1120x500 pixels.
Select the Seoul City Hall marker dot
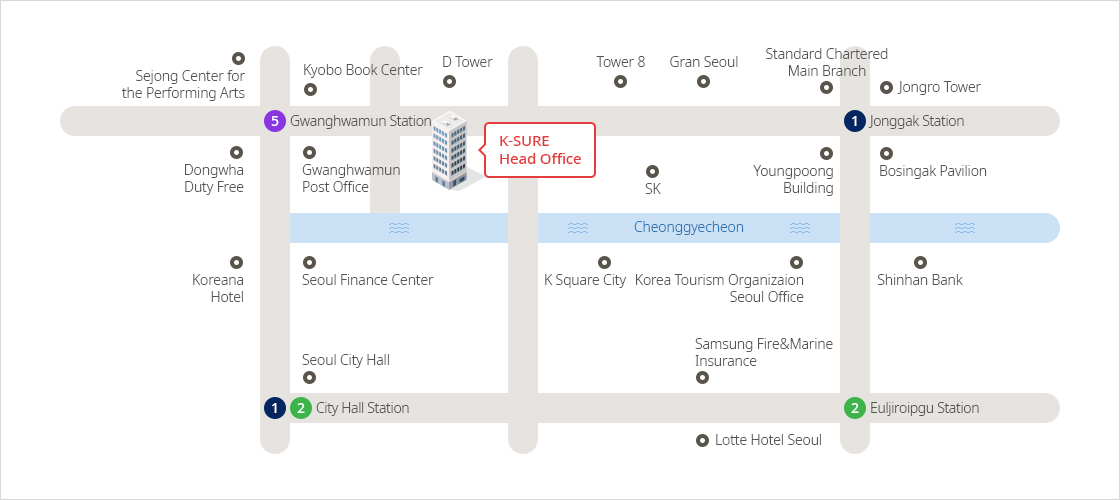(x=309, y=377)
